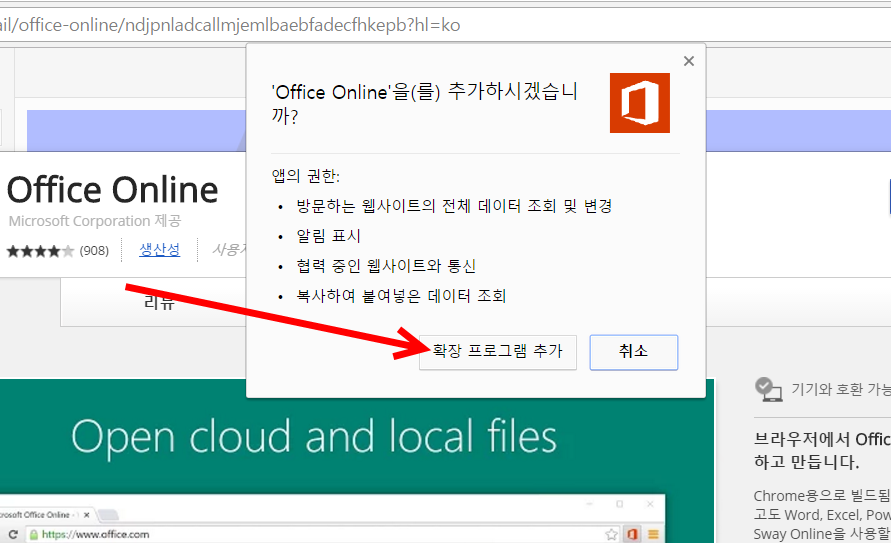Click the '앱의 권한:' heading in dialog
Screen dimensions: 891x543
coord(306,176)
